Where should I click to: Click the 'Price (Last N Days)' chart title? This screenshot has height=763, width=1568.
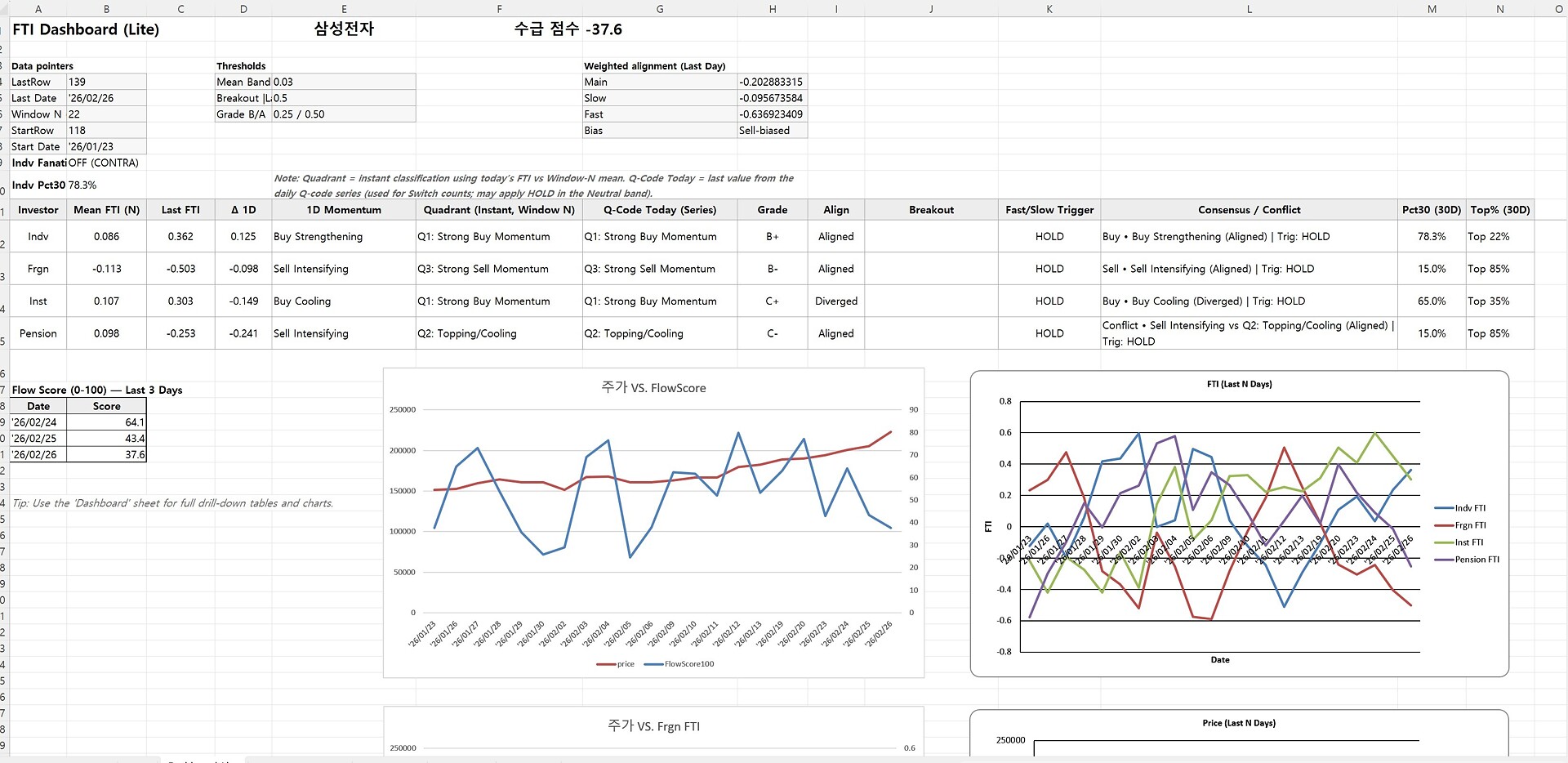[1239, 723]
